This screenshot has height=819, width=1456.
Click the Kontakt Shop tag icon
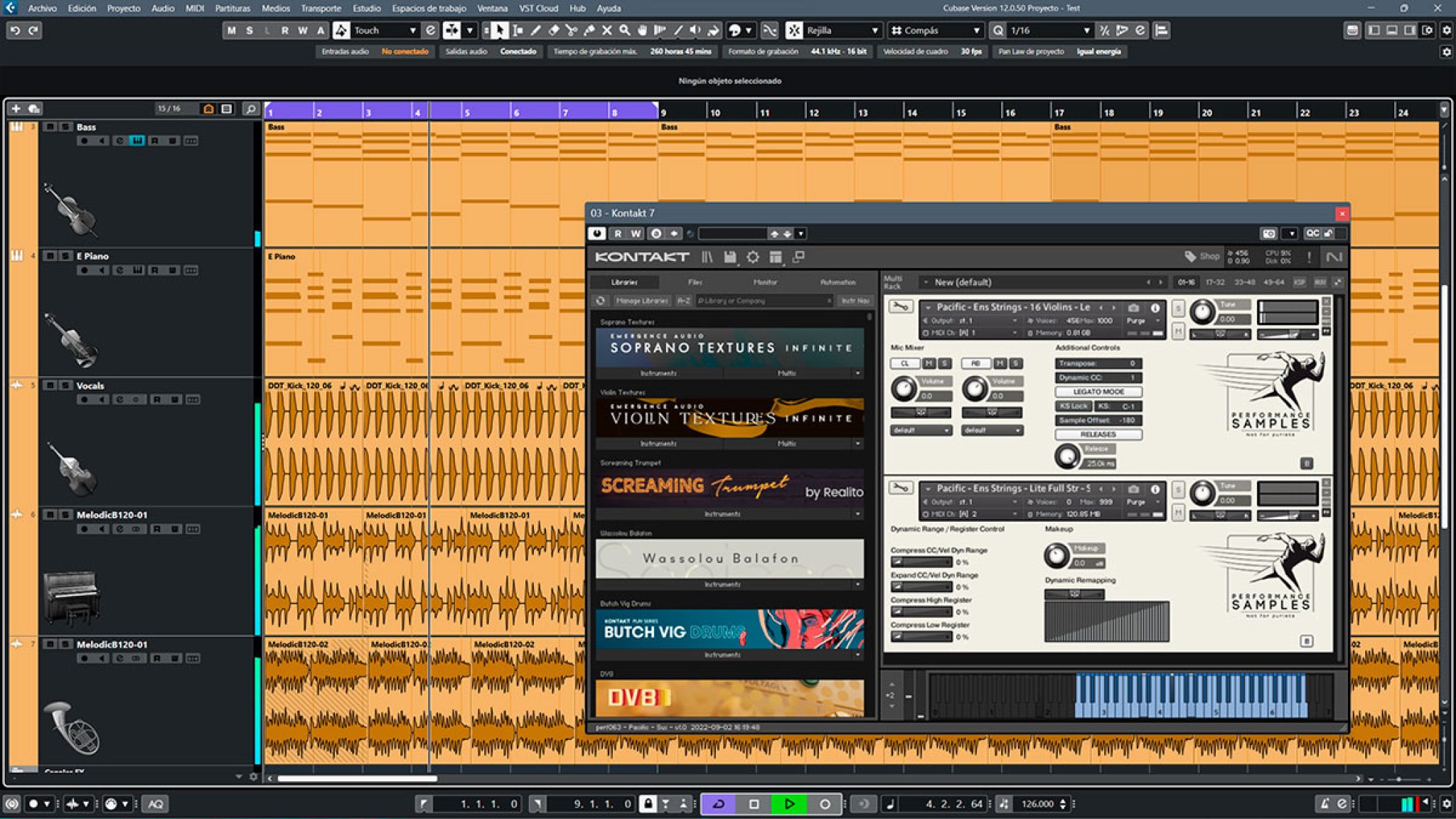tap(1190, 256)
